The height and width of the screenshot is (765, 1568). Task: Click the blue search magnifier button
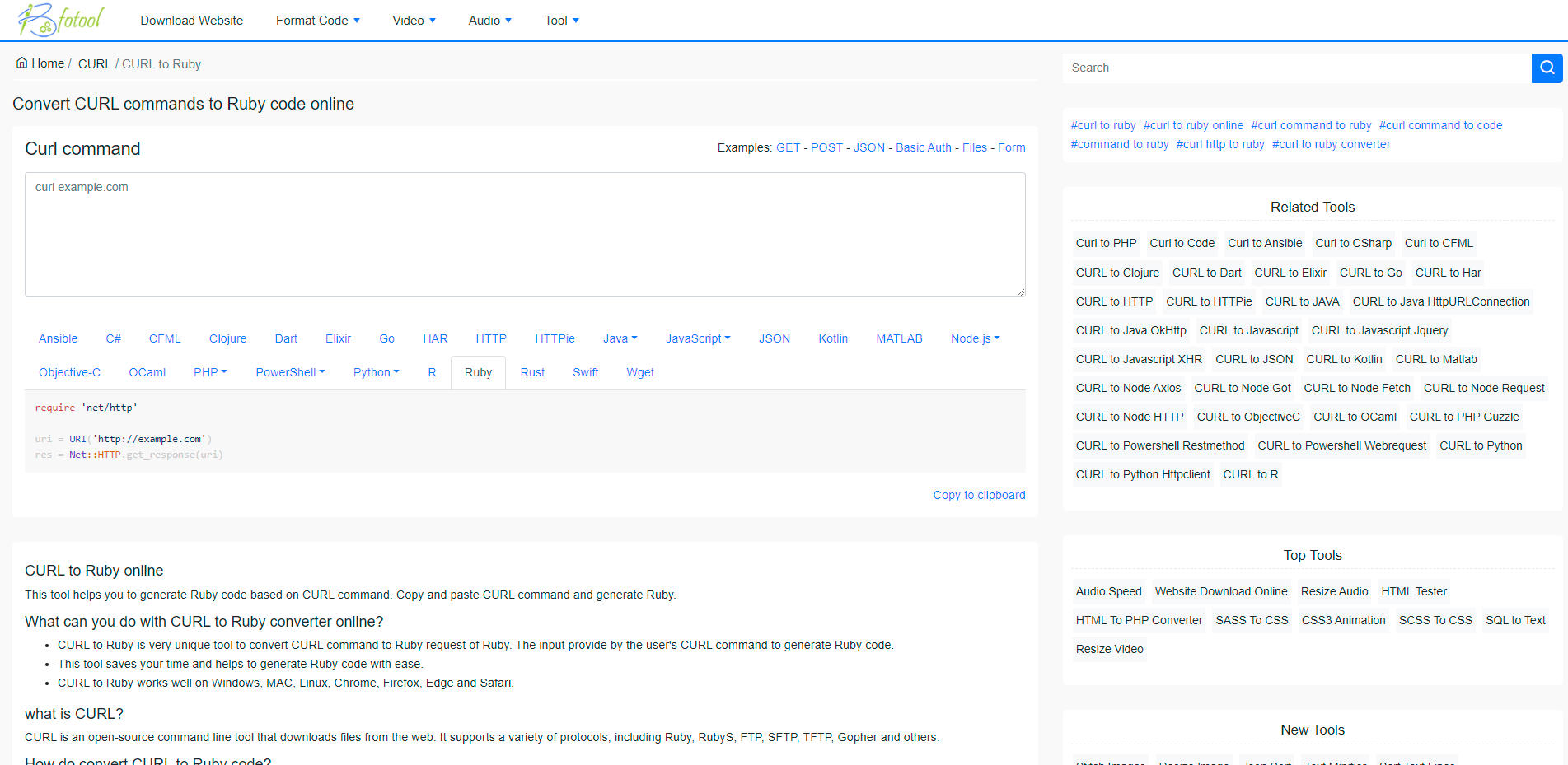(x=1547, y=68)
